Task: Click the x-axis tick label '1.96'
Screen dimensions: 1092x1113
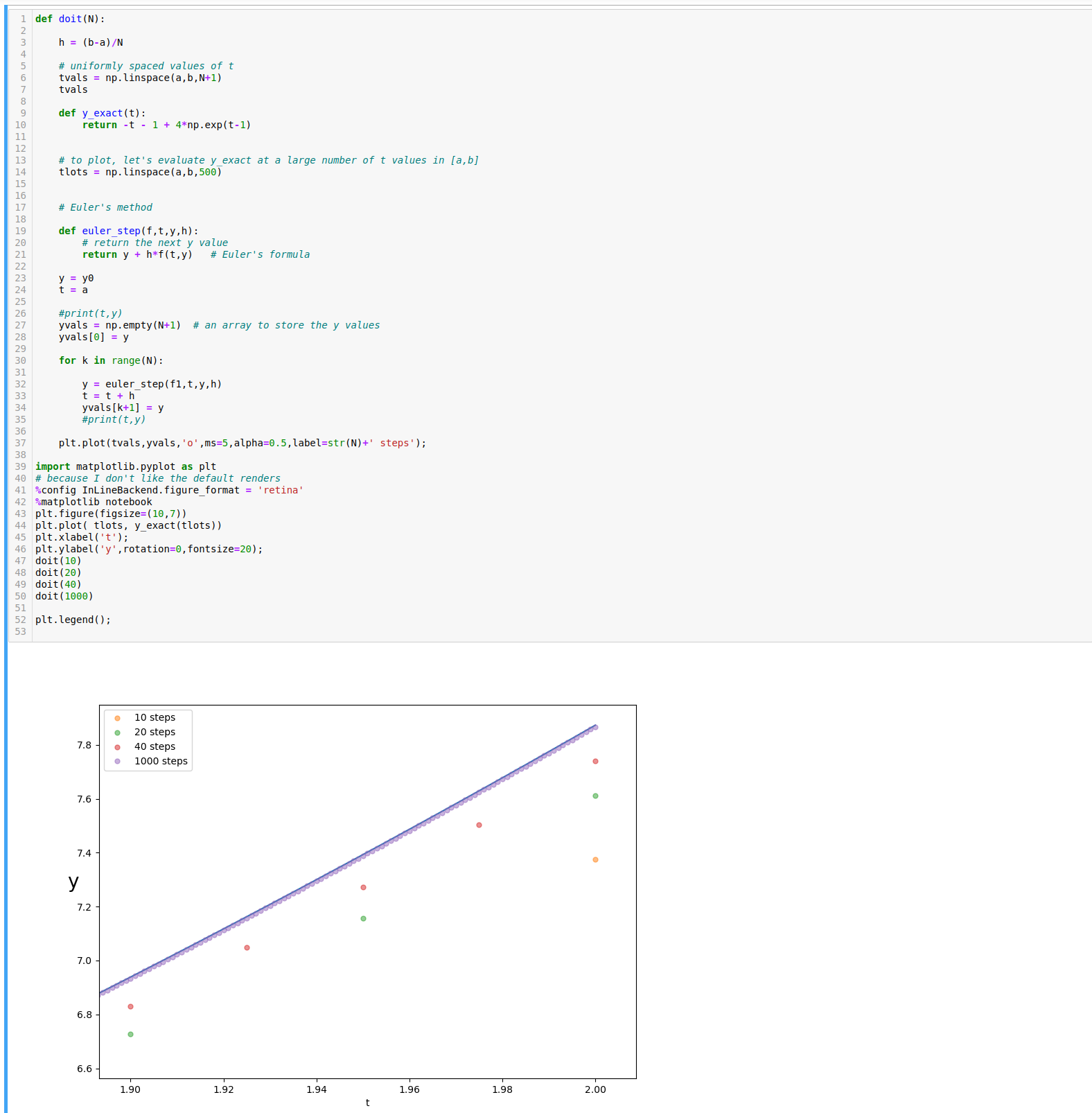Action: [409, 1089]
